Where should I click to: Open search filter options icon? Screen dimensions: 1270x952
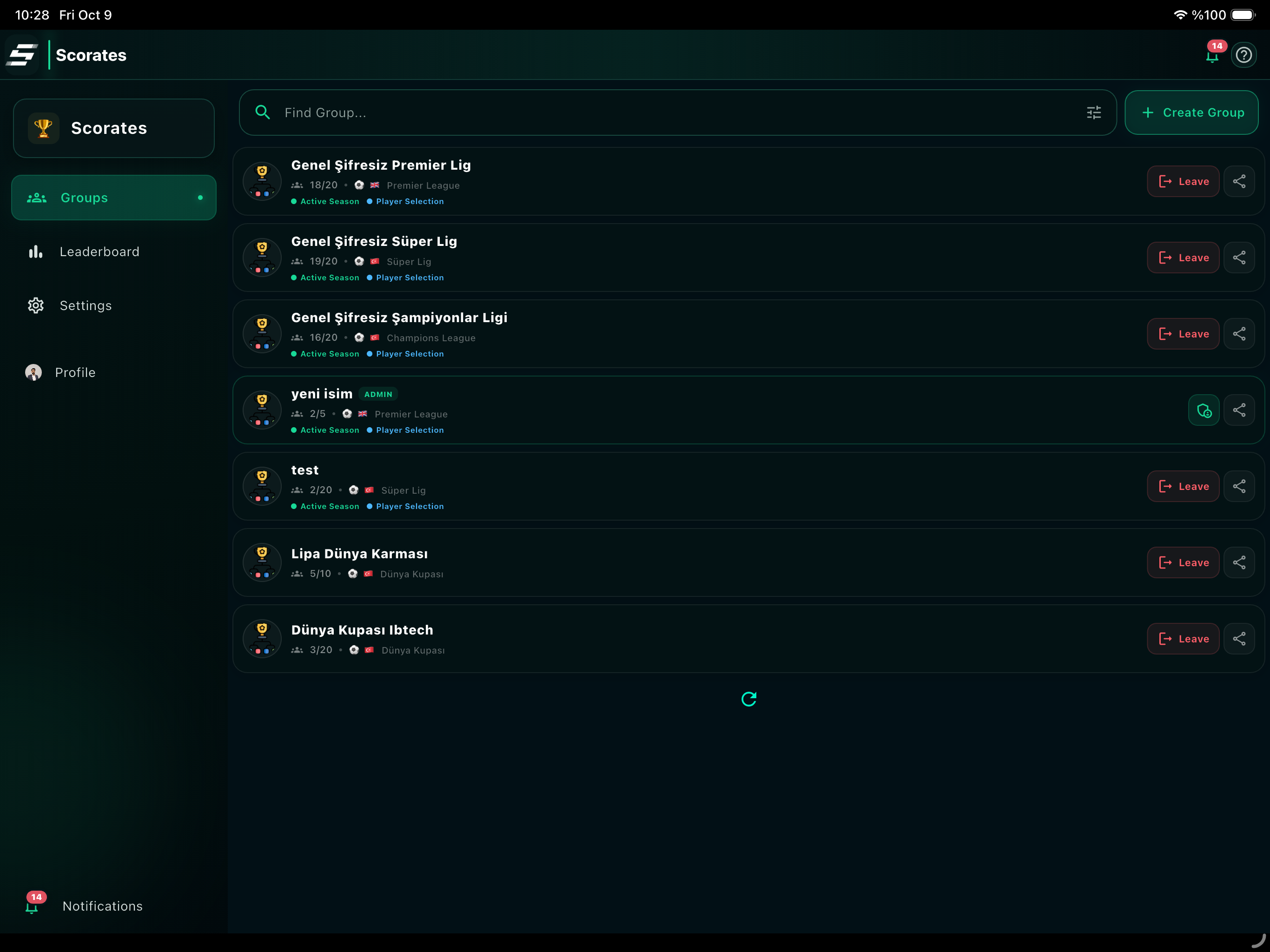click(1094, 112)
